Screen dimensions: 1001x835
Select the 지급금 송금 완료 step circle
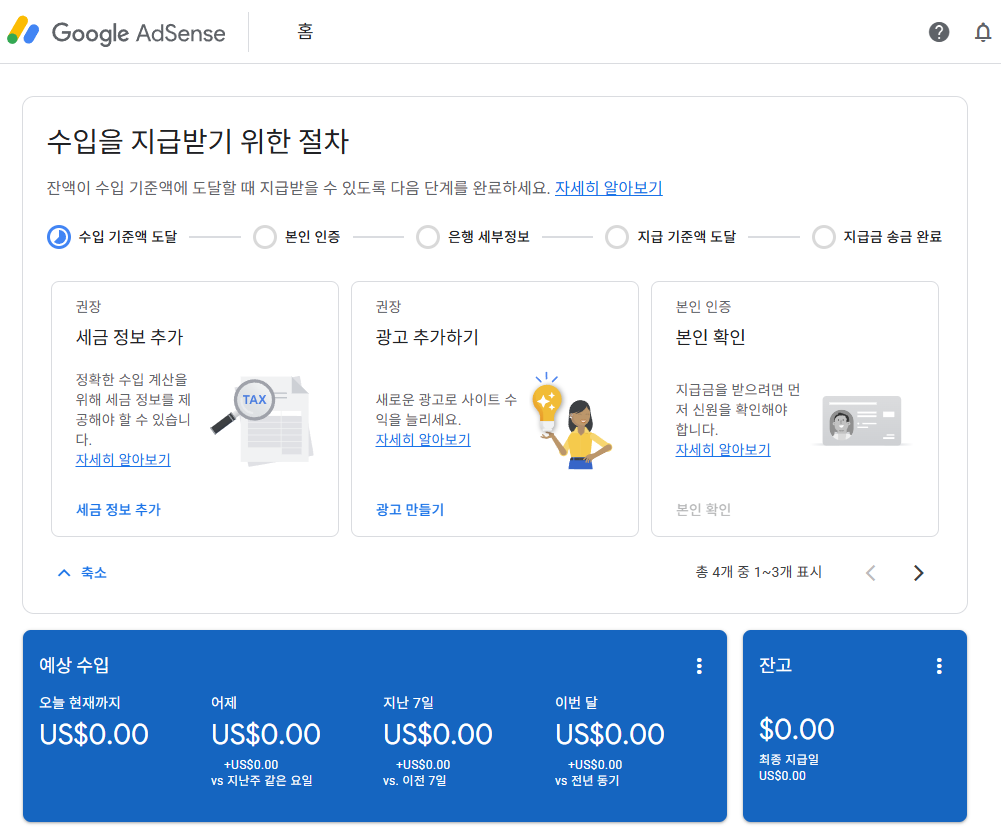click(824, 237)
